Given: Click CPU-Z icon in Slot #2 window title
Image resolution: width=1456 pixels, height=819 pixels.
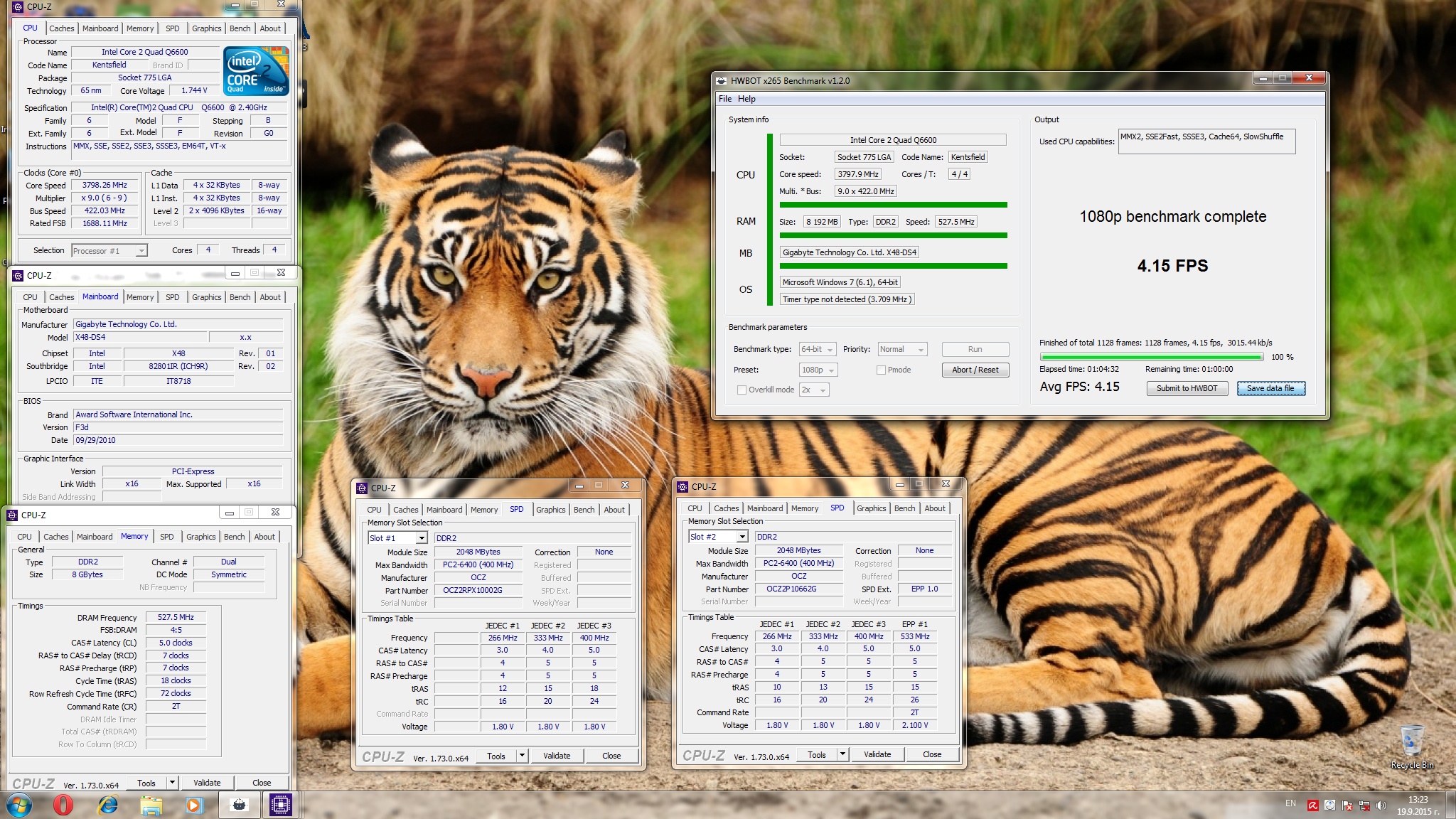Looking at the screenshot, I should coord(682,486).
